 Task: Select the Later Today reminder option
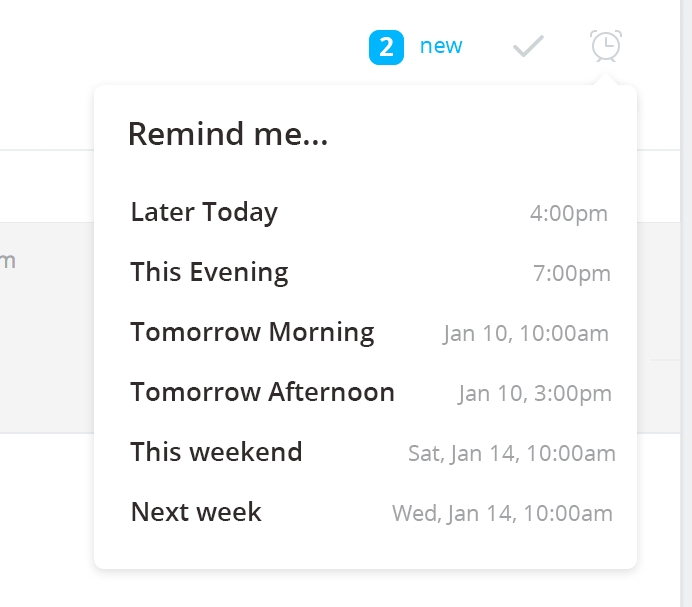pos(365,212)
